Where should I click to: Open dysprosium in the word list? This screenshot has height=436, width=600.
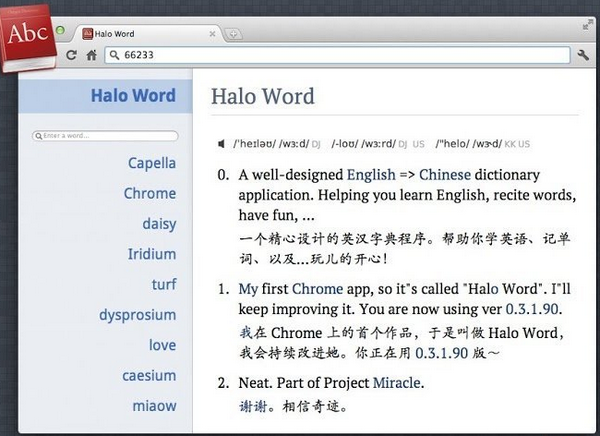pyautogui.click(x=138, y=315)
